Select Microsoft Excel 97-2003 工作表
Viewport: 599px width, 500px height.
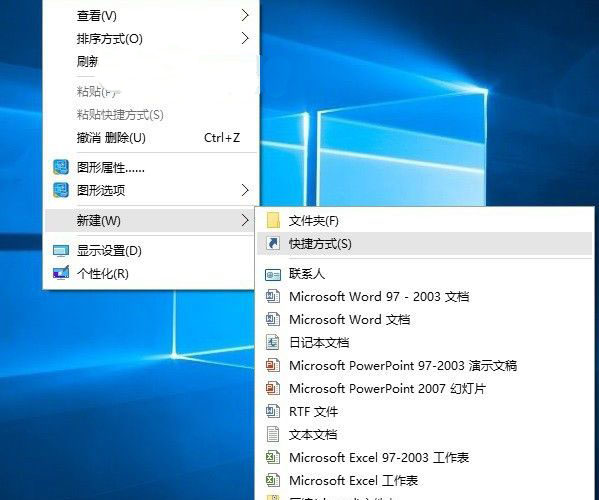(x=425, y=457)
